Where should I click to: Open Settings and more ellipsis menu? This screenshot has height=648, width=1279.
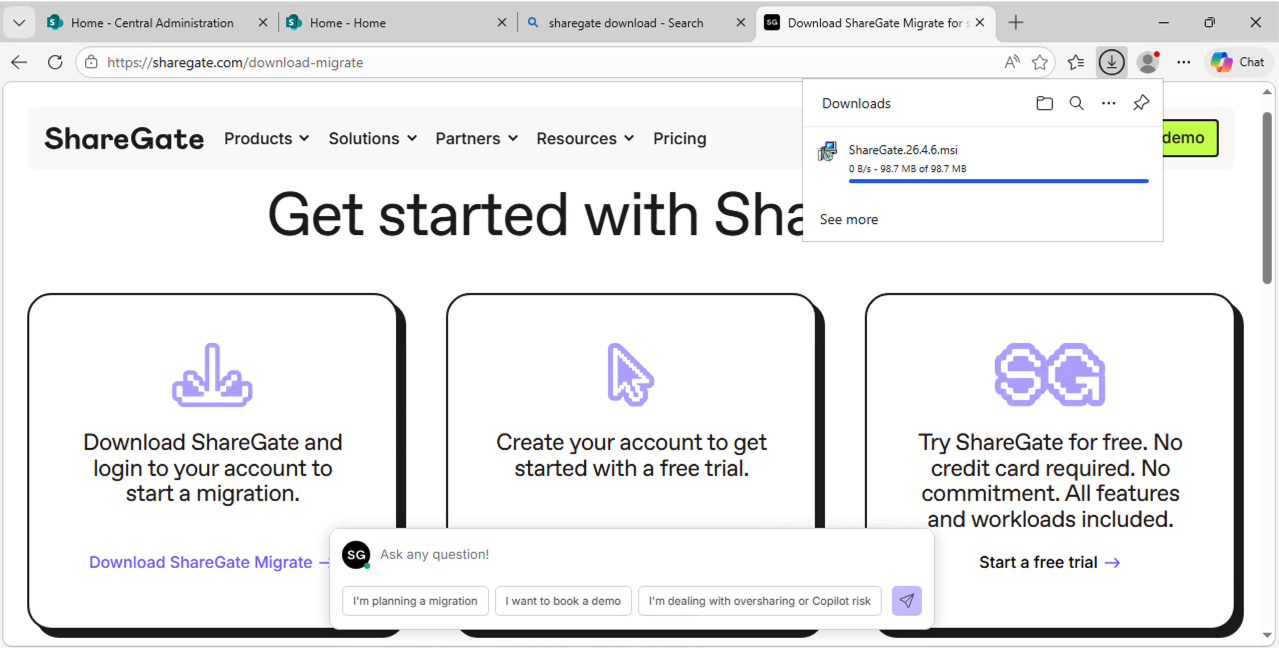coord(1184,62)
